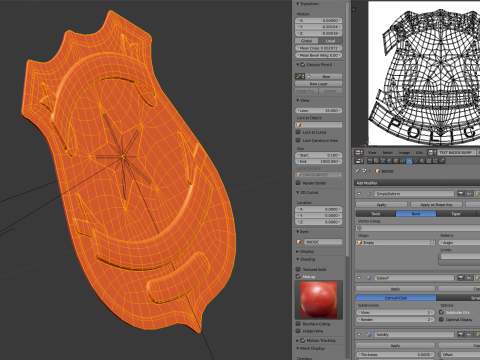This screenshot has height=360, width=480.
Task: Click the image browse icon beside TEXT BADGE BUMP
Action: point(431,152)
